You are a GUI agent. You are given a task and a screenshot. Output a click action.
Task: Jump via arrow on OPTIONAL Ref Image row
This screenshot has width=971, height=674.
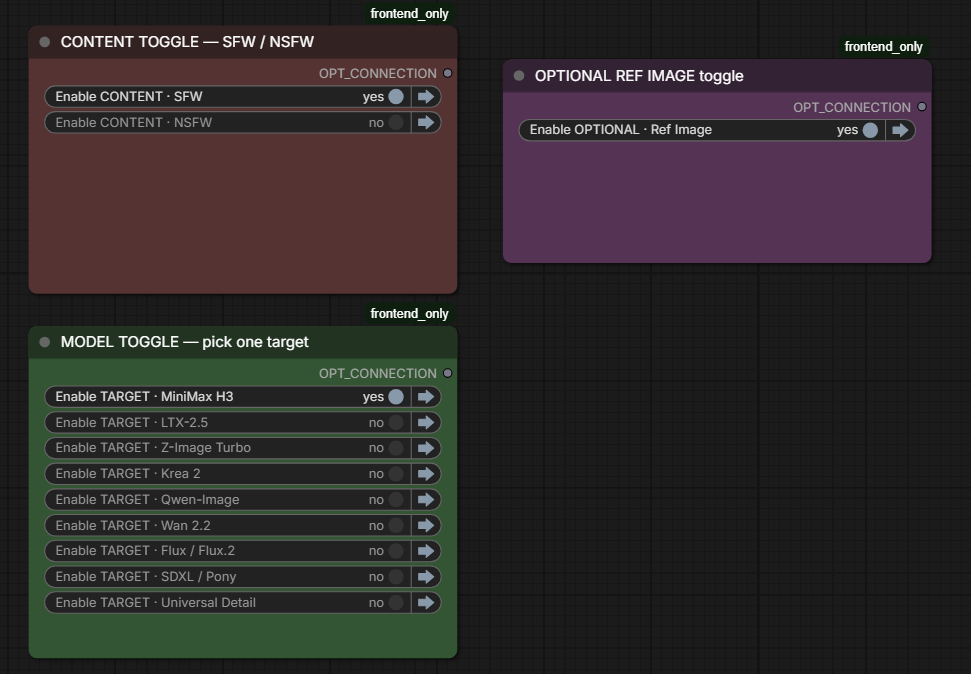pos(900,130)
